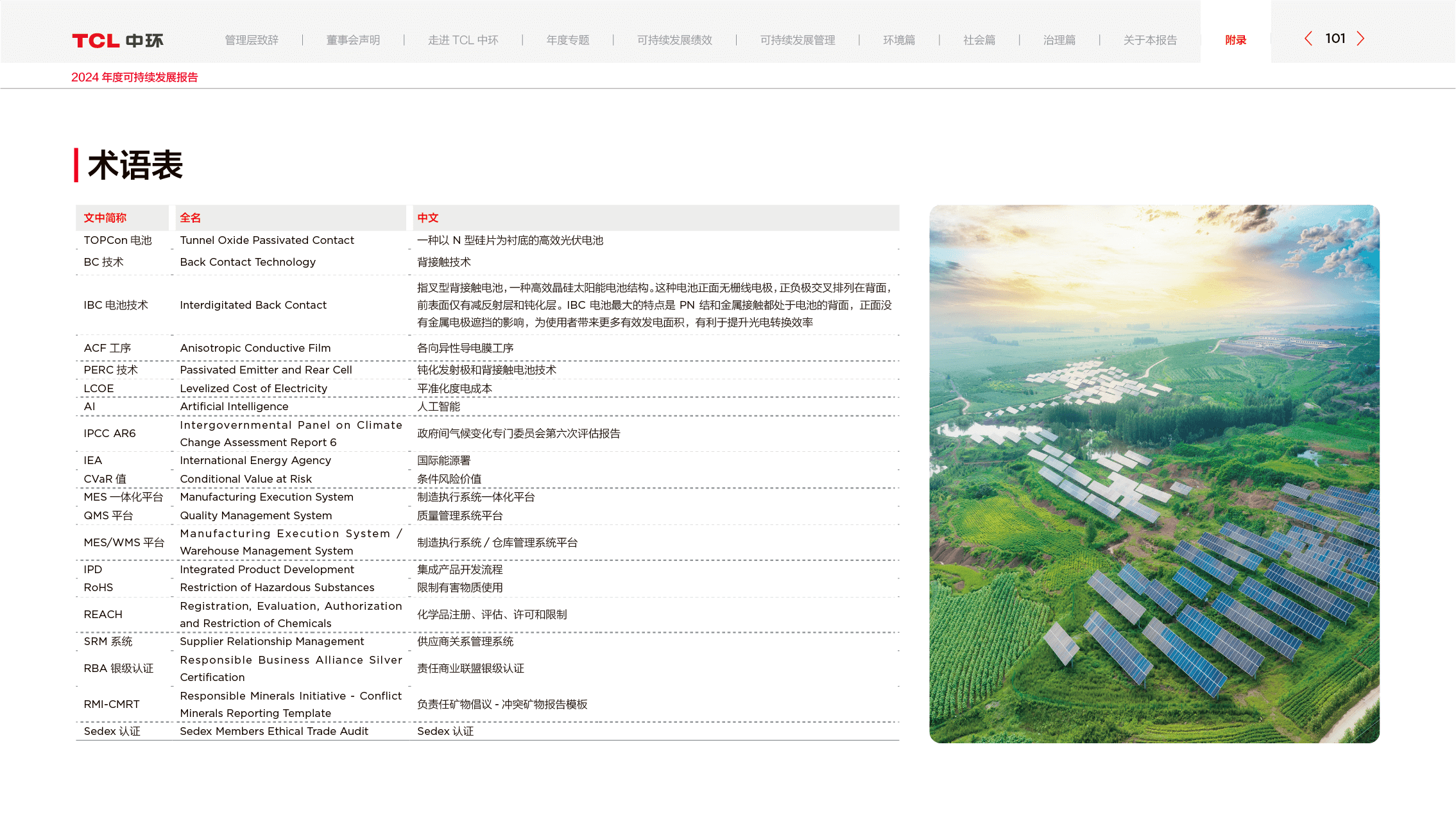
Task: Click the 2024 年度可持续发展报告 title
Action: (x=135, y=78)
